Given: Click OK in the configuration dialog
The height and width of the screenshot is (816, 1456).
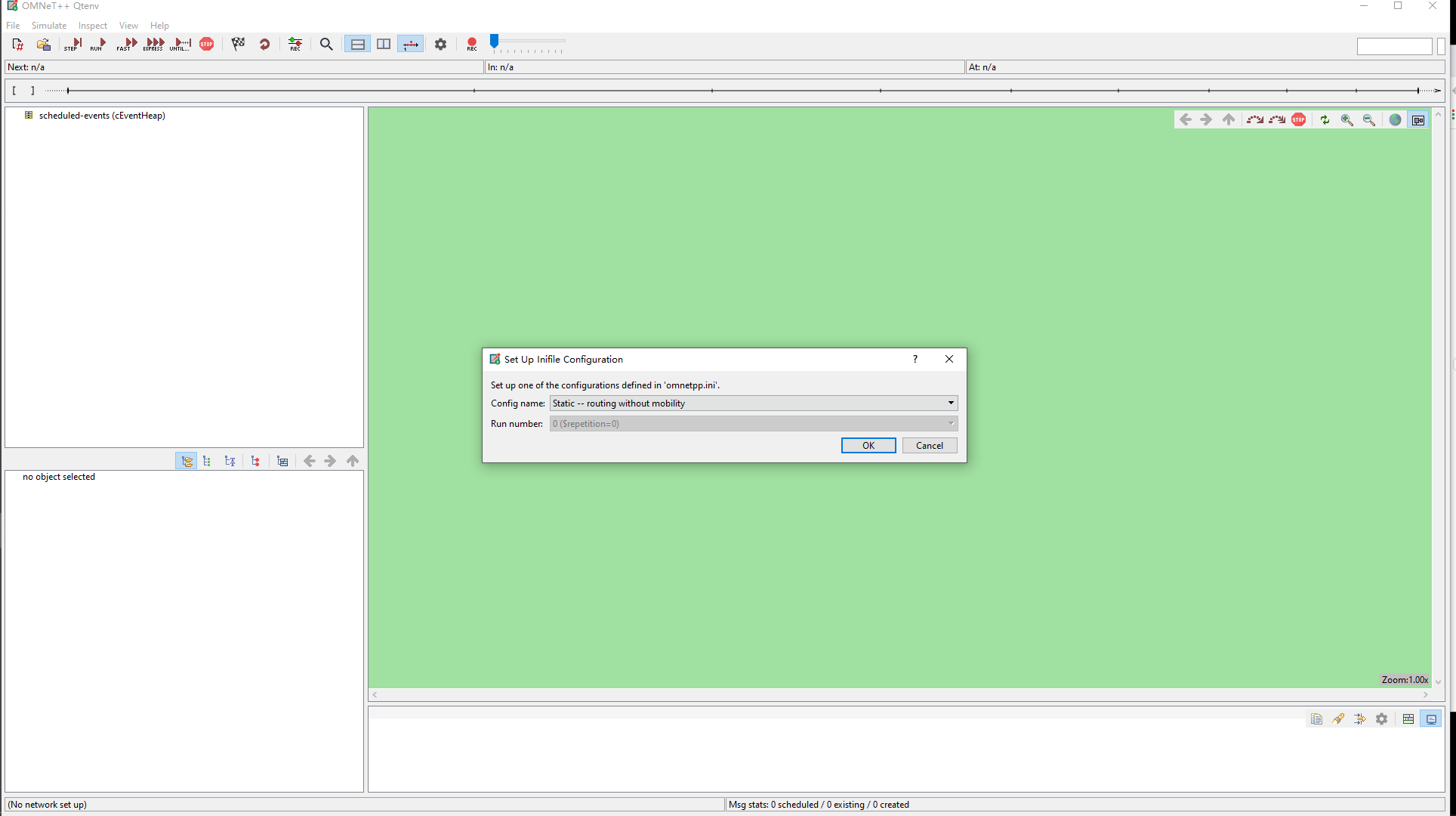Looking at the screenshot, I should (868, 445).
